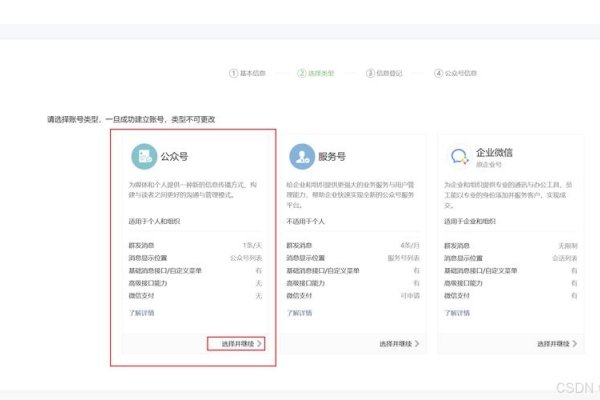
Task: Click the 公众号 account type icon
Action: pos(144,156)
